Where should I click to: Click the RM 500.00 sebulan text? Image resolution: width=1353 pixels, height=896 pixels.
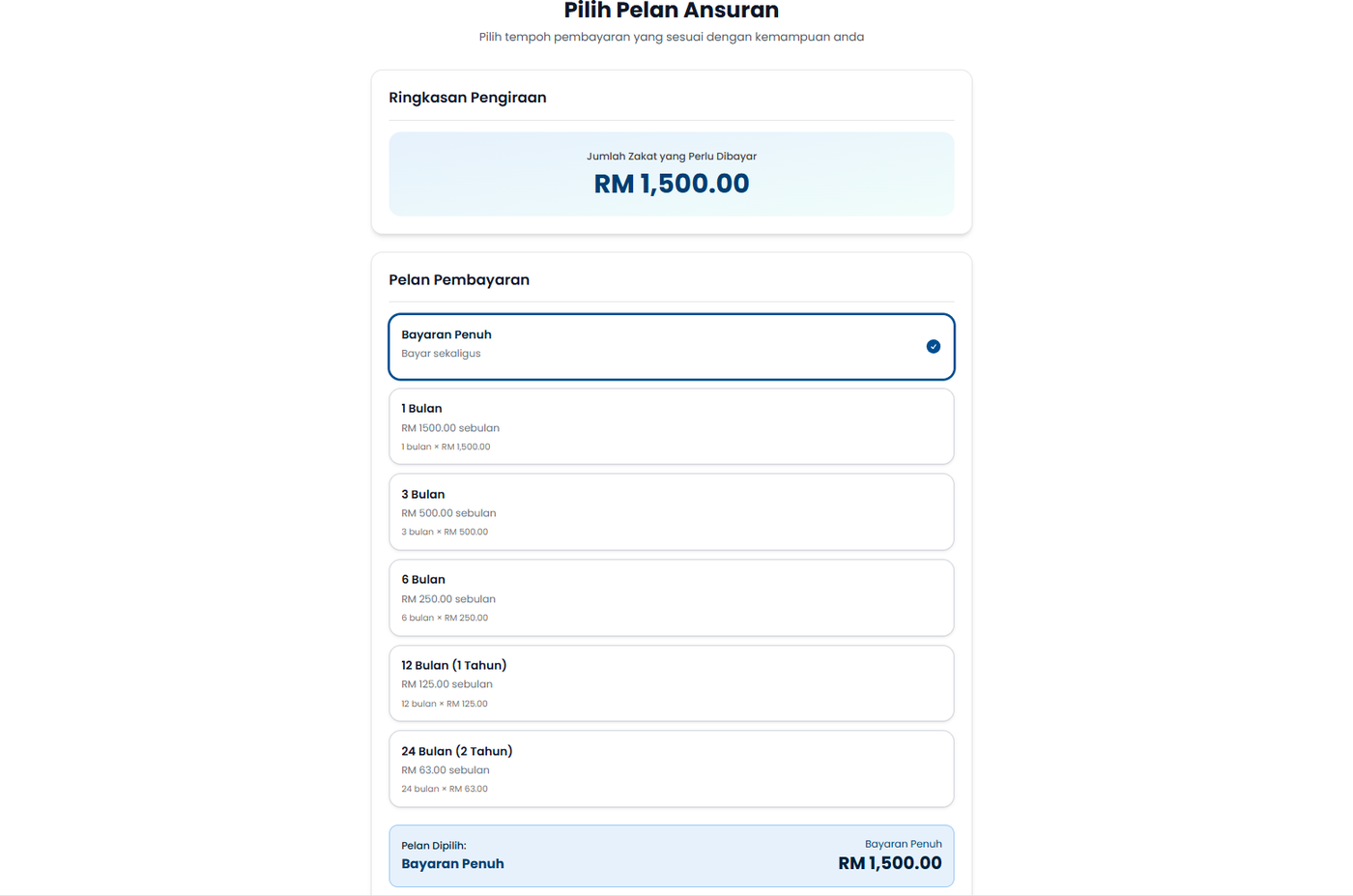point(448,513)
